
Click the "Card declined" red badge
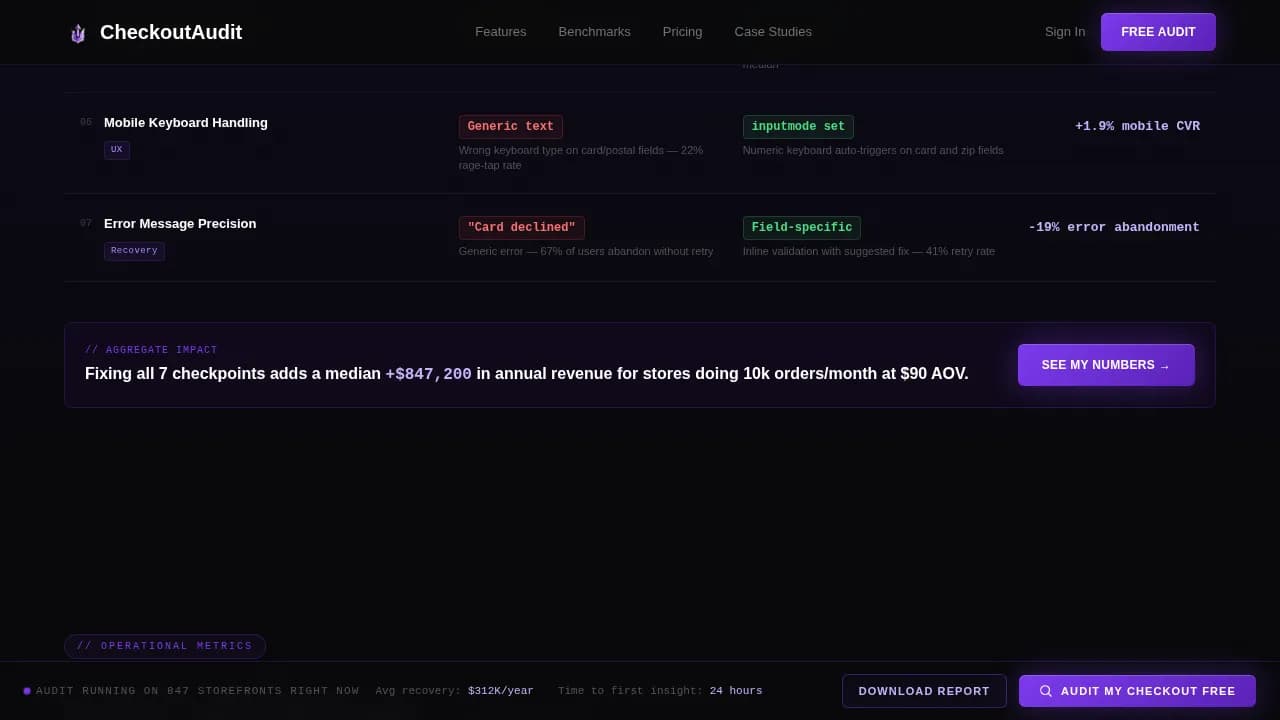[x=522, y=228]
